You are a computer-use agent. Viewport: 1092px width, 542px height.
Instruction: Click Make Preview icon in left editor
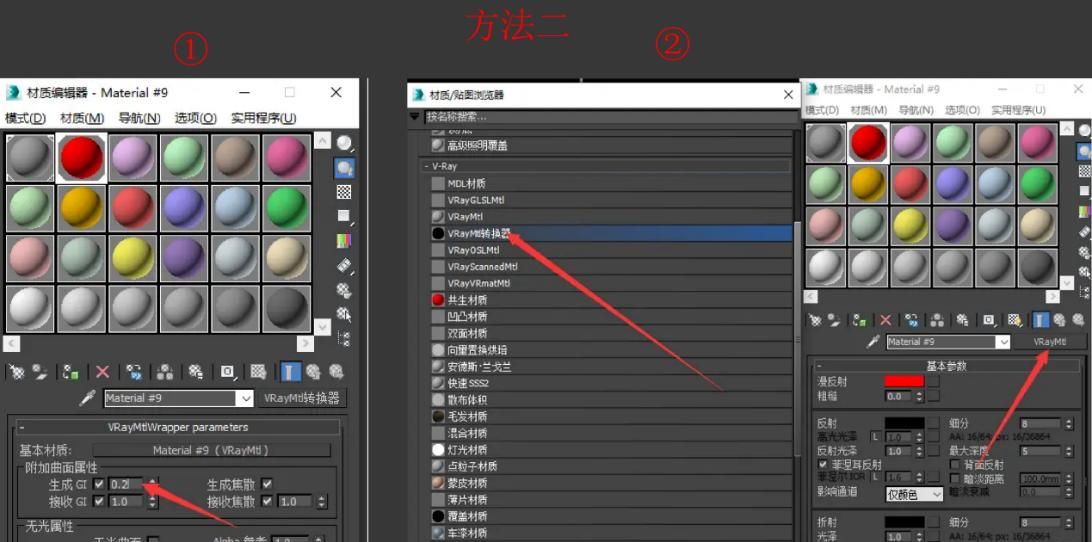[x=344, y=265]
